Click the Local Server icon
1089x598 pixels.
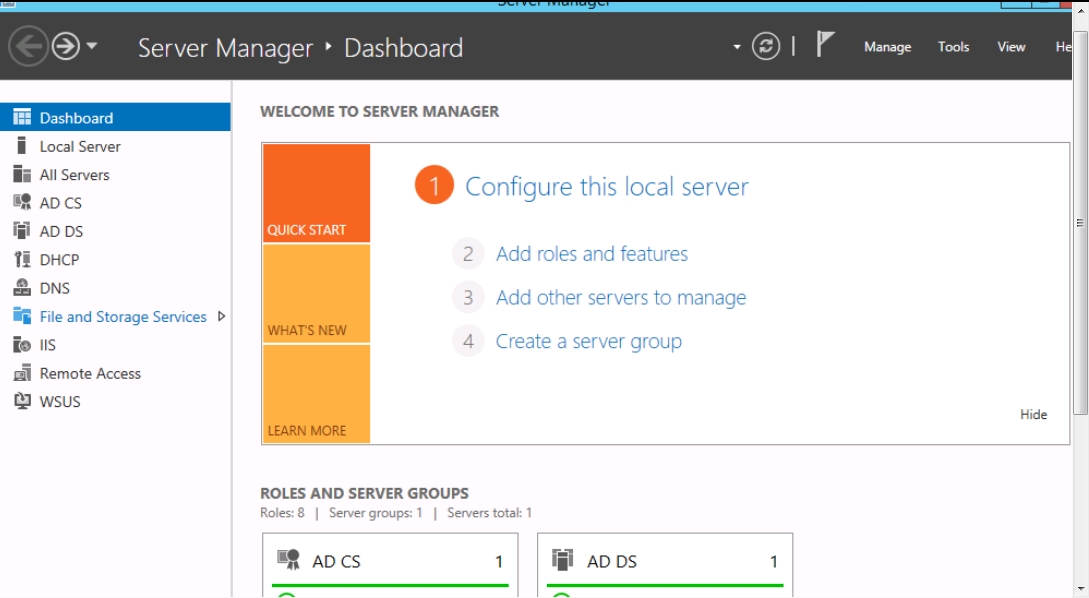(22, 146)
